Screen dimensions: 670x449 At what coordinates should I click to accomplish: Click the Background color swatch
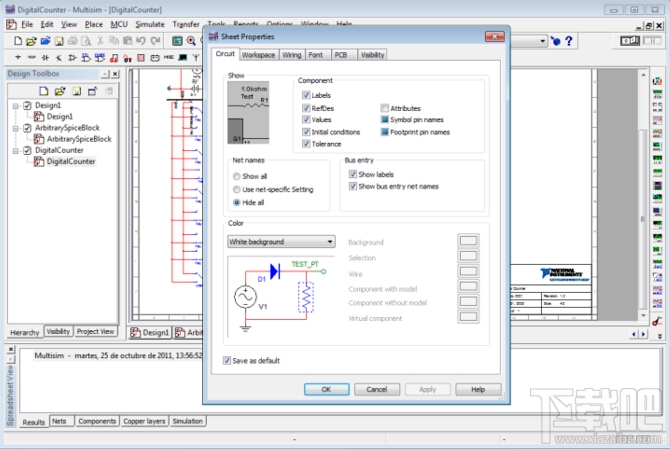pos(468,242)
